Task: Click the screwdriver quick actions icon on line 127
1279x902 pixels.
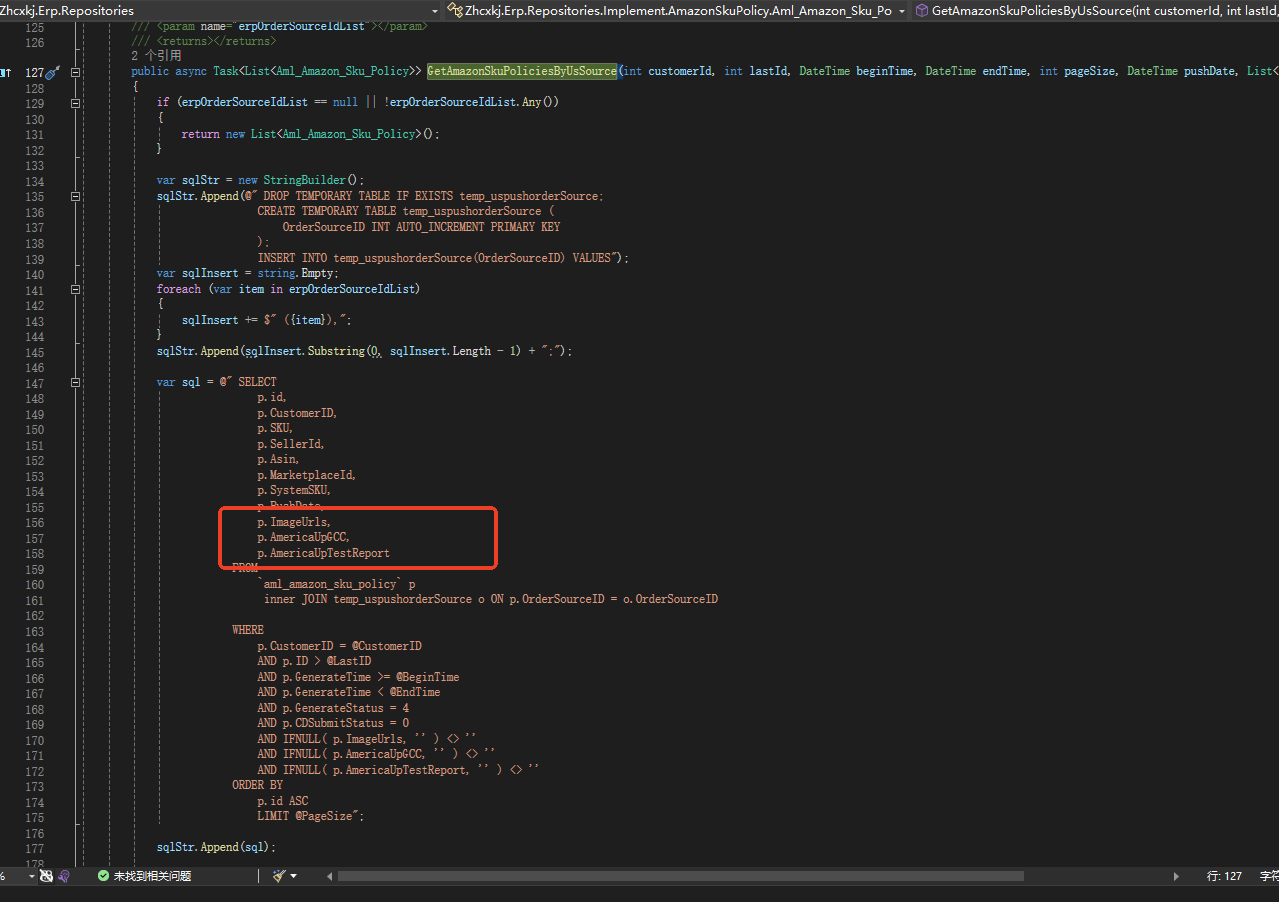Action: [x=53, y=72]
